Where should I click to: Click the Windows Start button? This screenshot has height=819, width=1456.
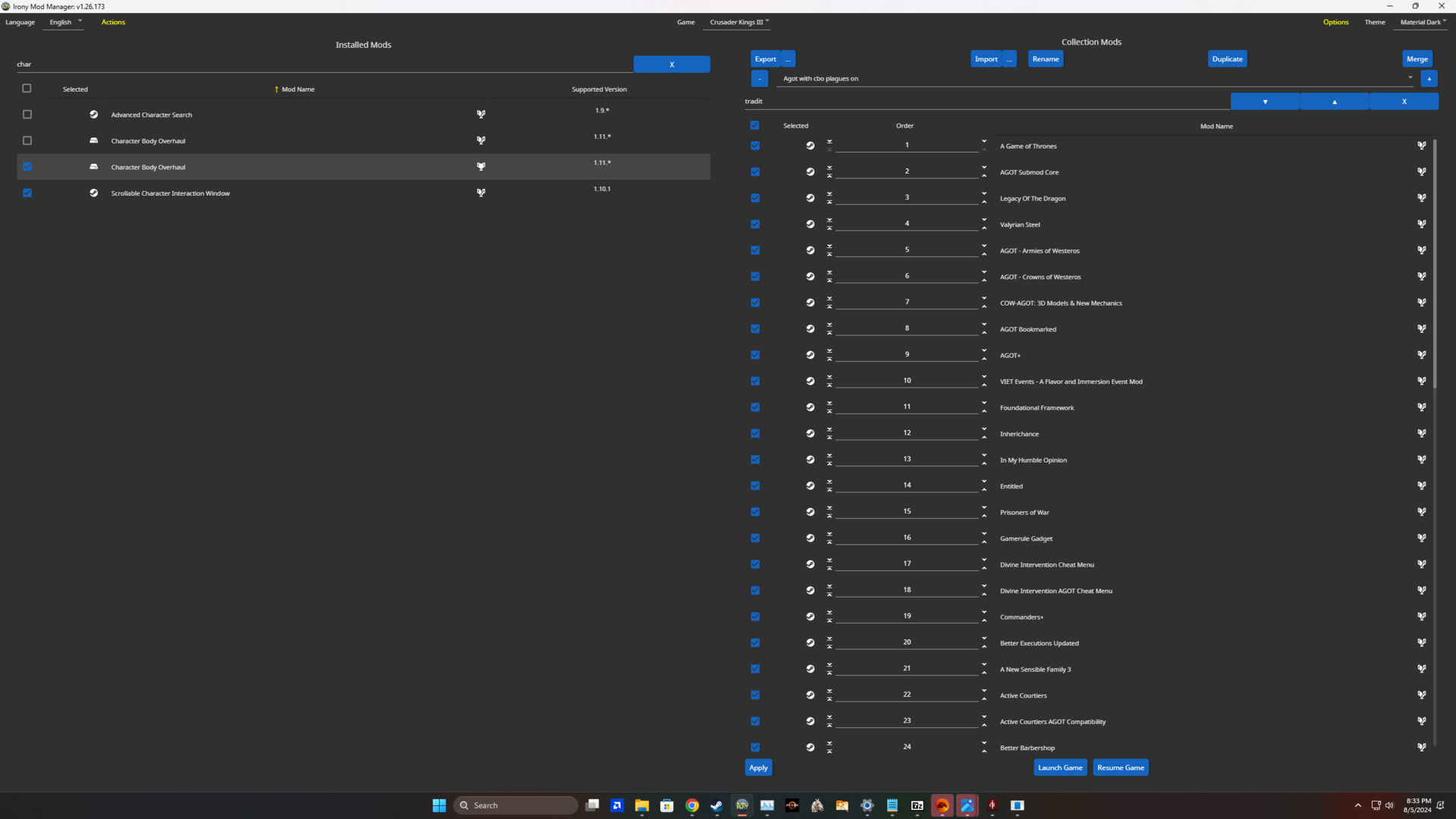(x=439, y=805)
